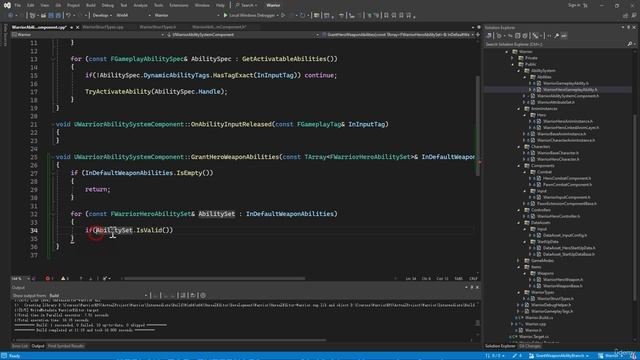640x360 pixels.
Task: Select the Solution Explorer bottom tab
Action: (500, 346)
